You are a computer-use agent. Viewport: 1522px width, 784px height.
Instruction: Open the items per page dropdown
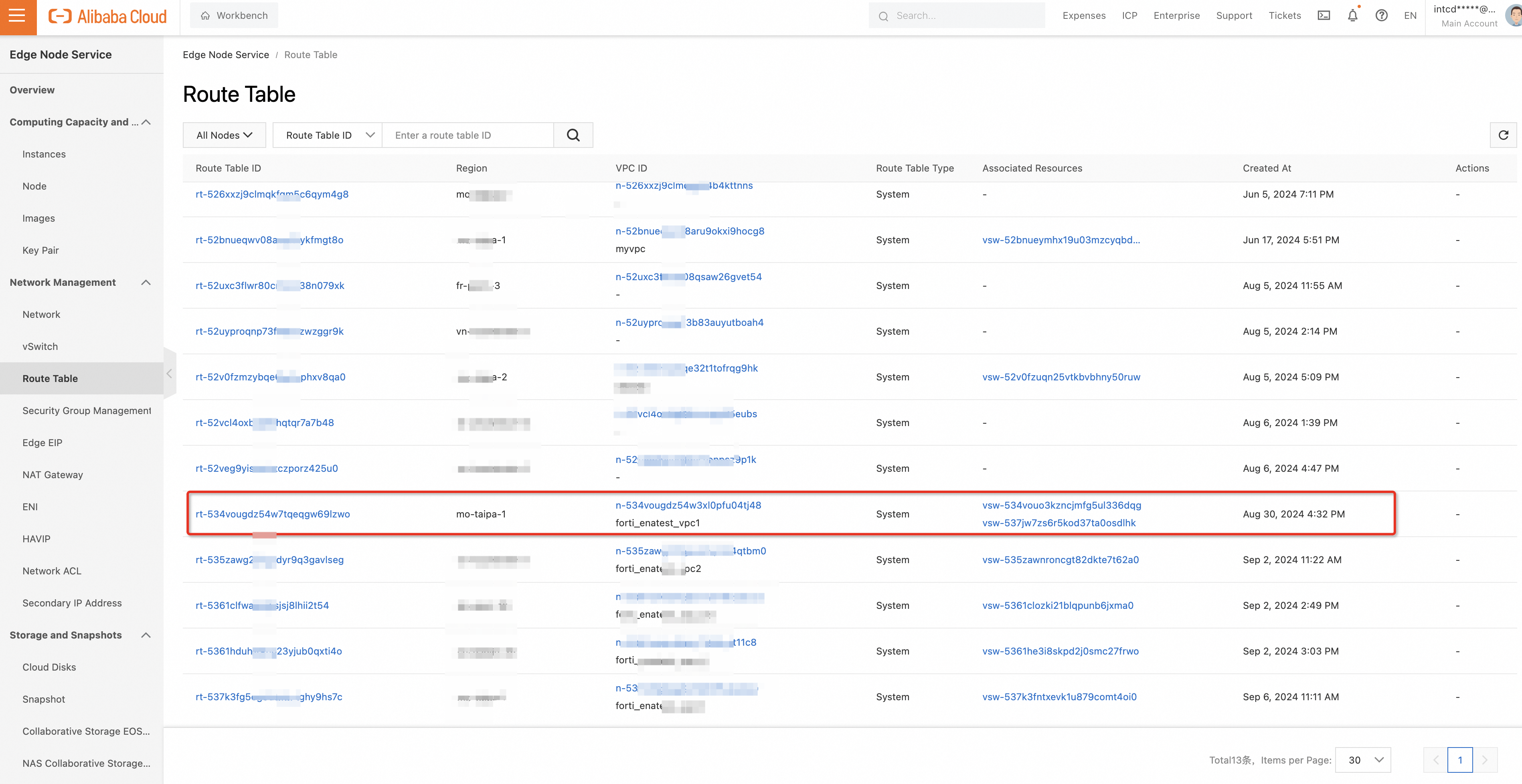coord(1362,760)
